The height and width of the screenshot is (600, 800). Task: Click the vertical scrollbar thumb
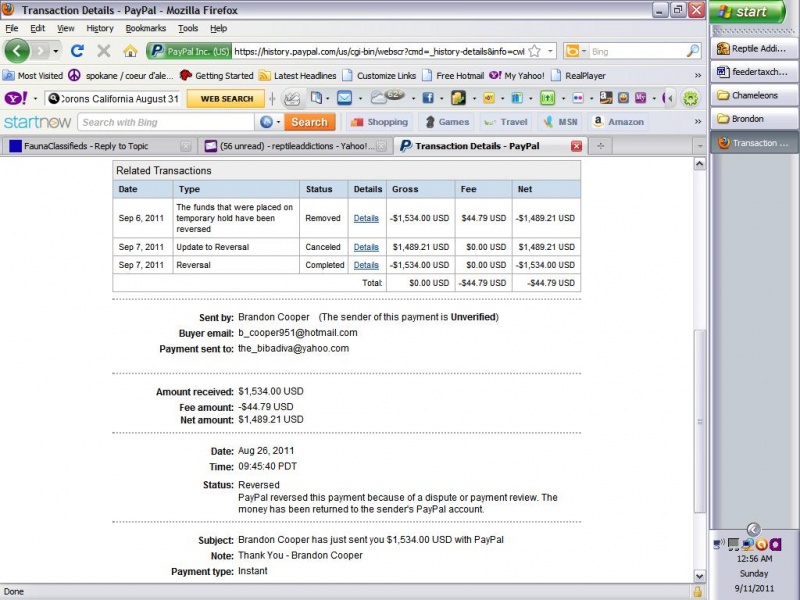(700, 421)
